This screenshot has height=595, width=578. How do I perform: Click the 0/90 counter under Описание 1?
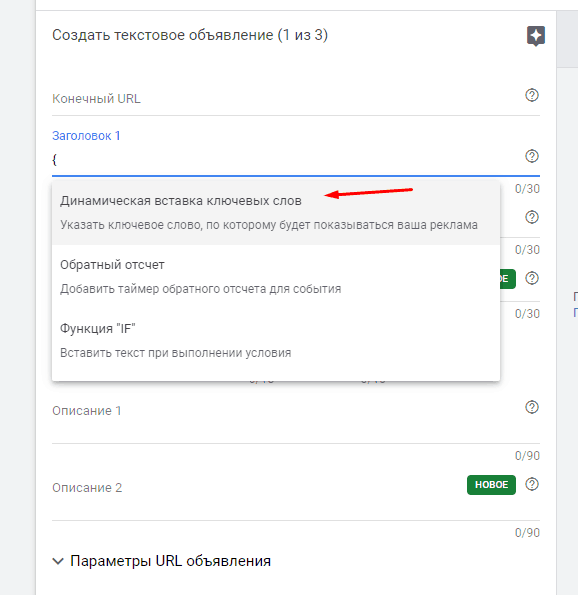527,455
